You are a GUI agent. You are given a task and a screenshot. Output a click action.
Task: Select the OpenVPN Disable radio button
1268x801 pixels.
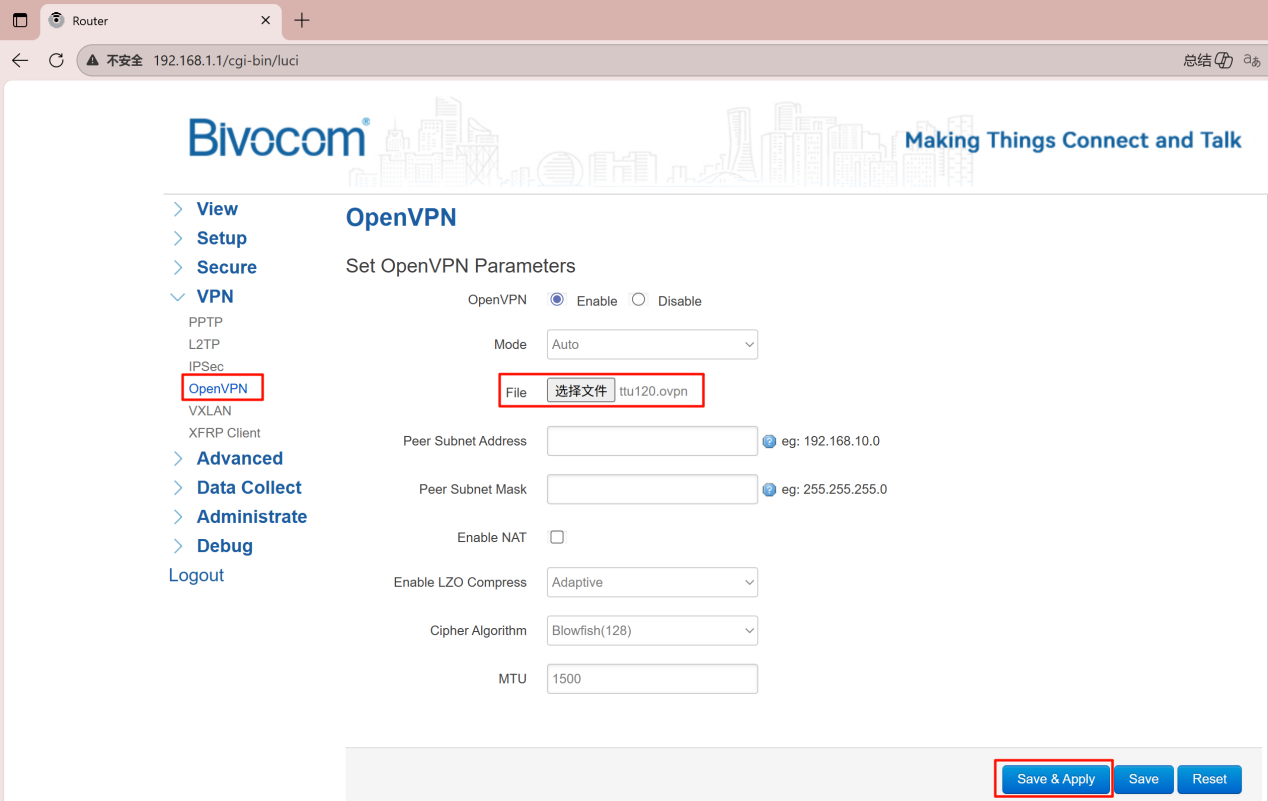tap(639, 300)
